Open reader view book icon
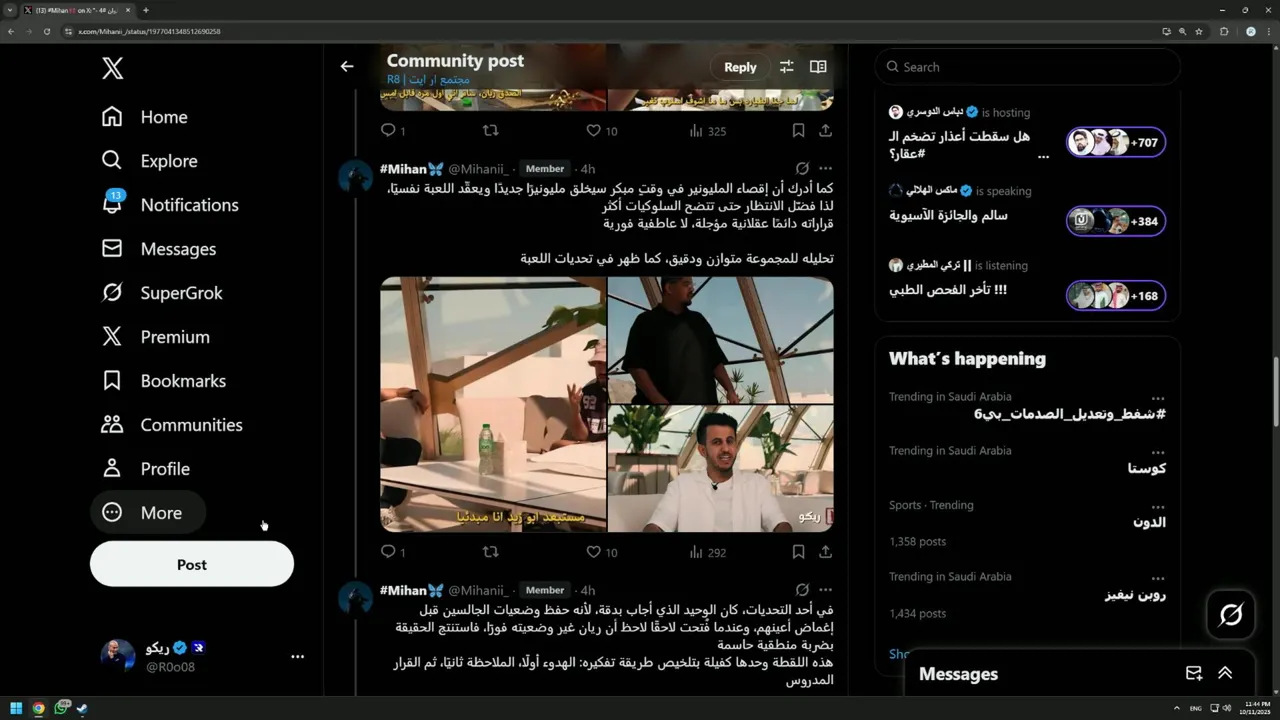This screenshot has width=1280, height=720. (x=818, y=67)
